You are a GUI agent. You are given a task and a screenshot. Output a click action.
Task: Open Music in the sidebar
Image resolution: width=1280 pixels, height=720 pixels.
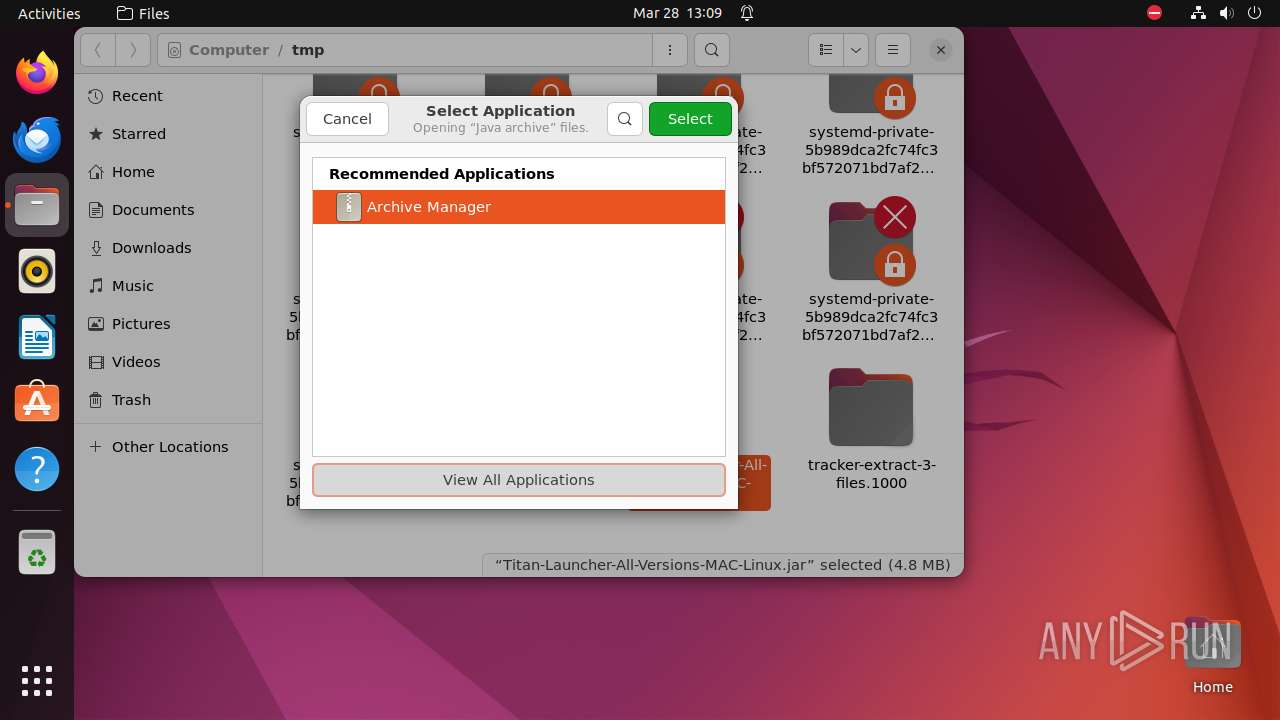[168, 286]
